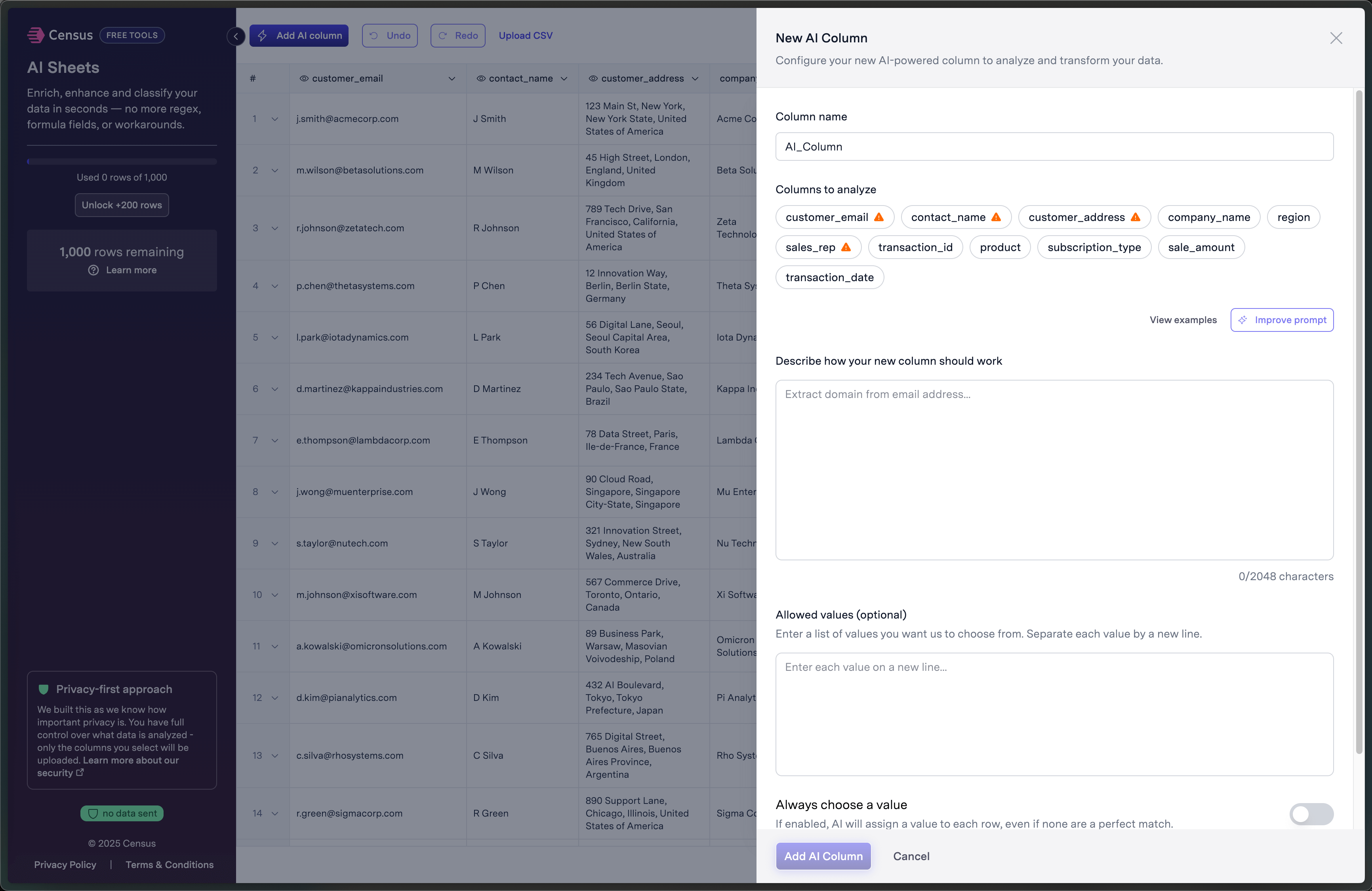
Task: Click the Census logo icon
Action: pos(36,35)
